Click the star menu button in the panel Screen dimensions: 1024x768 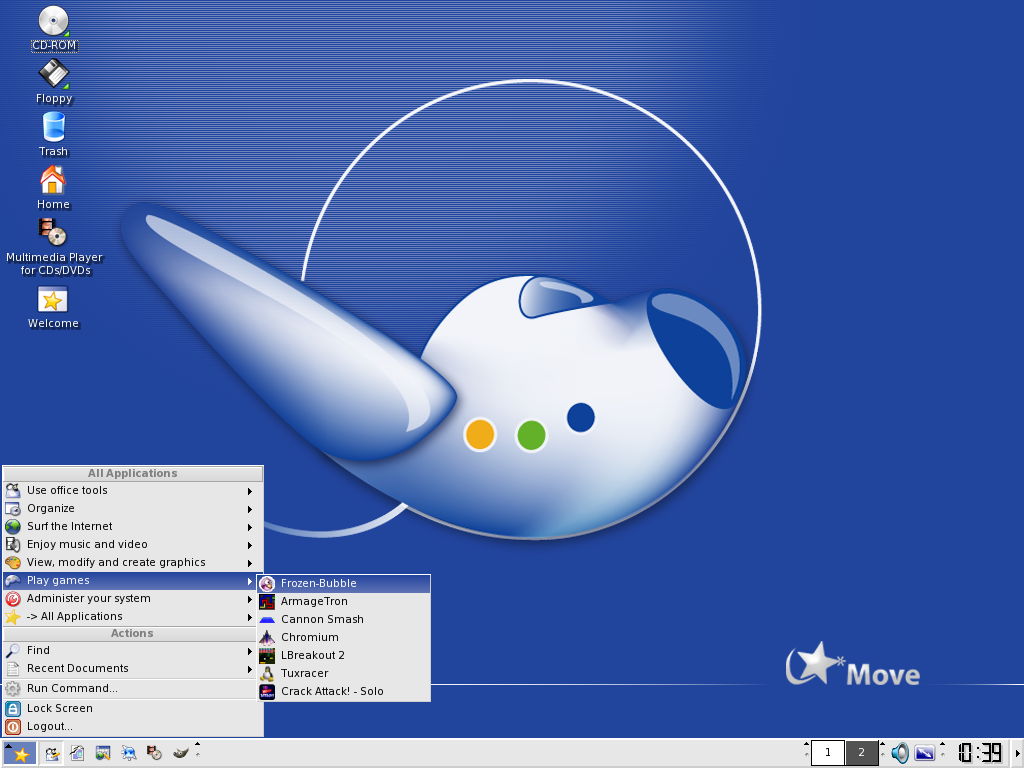[x=20, y=754]
